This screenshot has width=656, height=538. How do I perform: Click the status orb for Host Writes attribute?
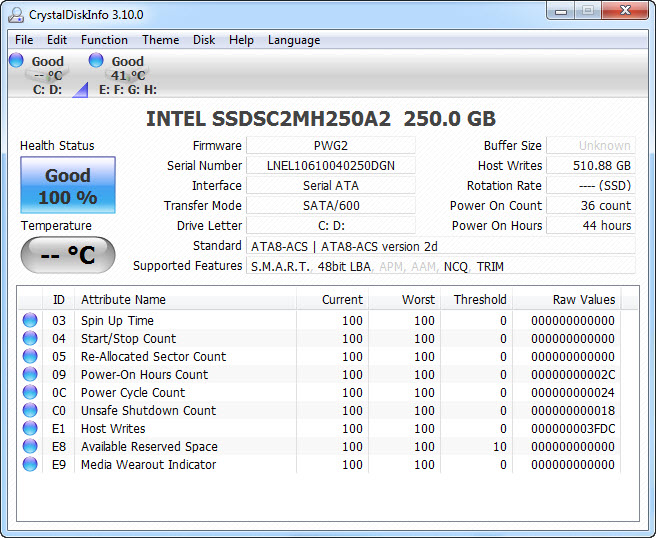(30, 428)
